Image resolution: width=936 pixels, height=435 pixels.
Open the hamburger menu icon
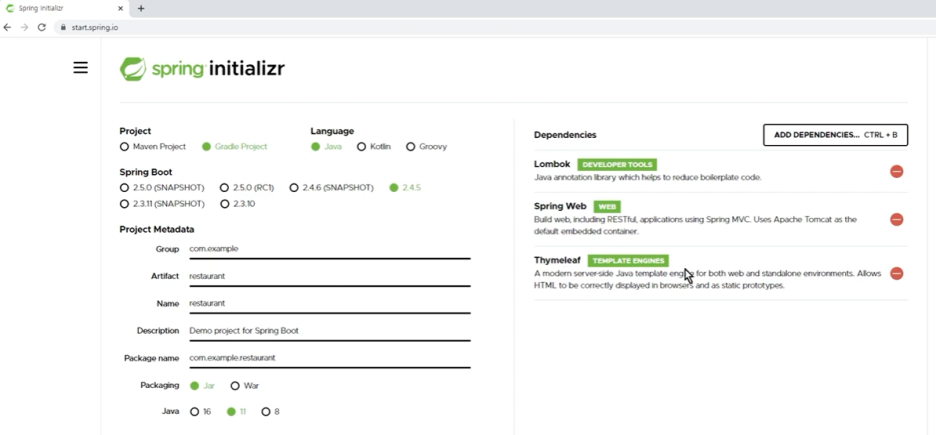click(x=81, y=68)
